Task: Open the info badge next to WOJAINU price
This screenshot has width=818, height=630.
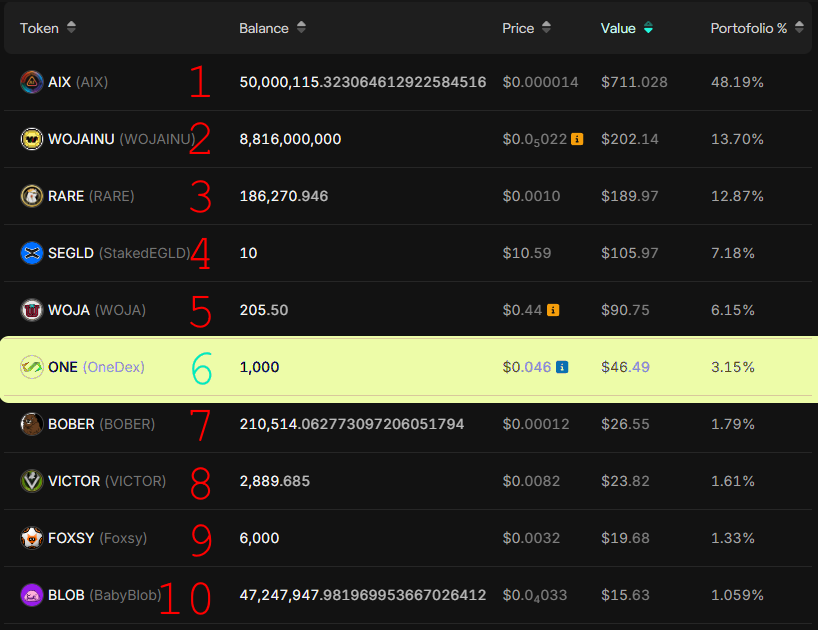Action: click(x=575, y=139)
